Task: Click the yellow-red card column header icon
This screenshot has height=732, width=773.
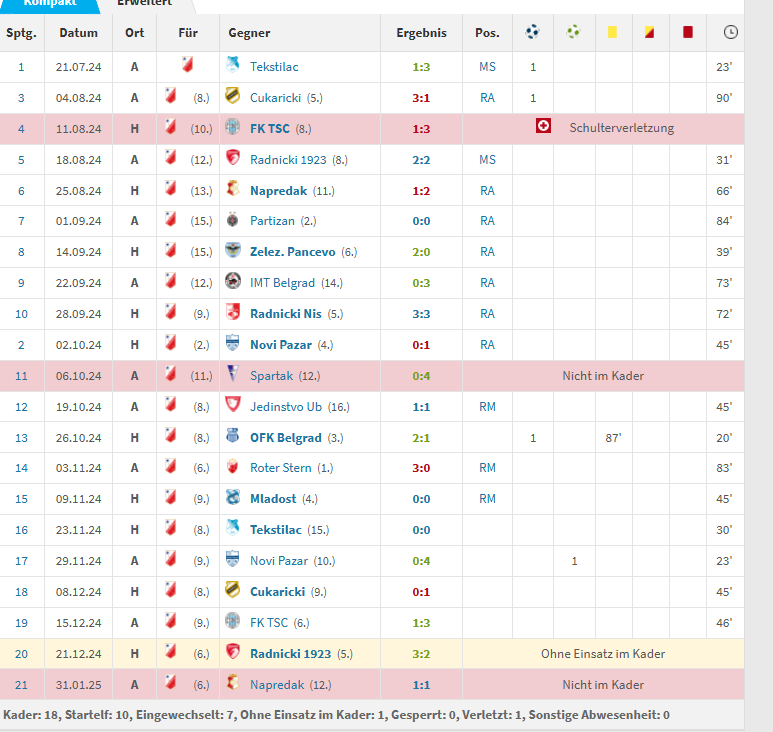Action: click(649, 32)
